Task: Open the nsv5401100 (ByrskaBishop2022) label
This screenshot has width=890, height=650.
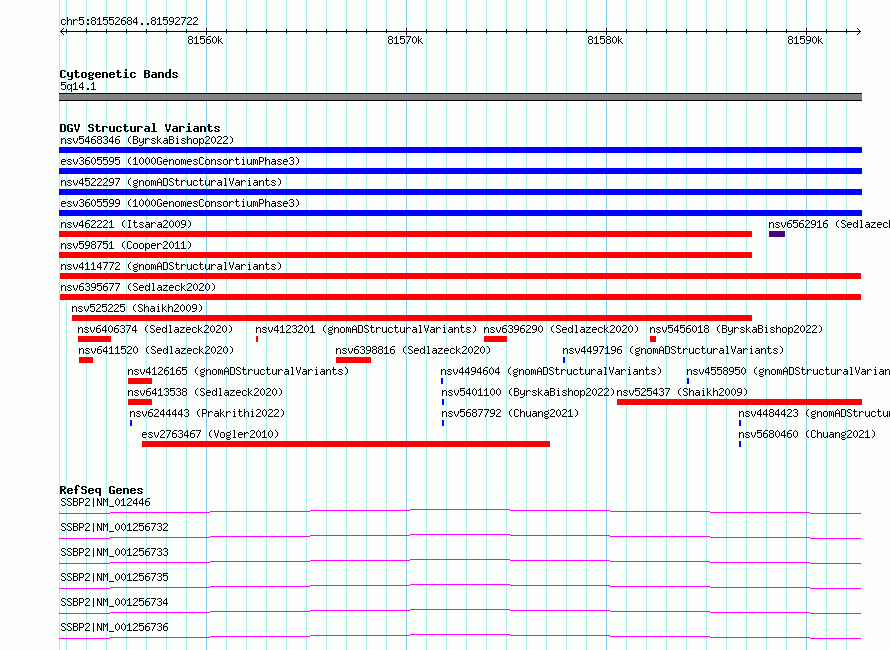Action: click(528, 392)
